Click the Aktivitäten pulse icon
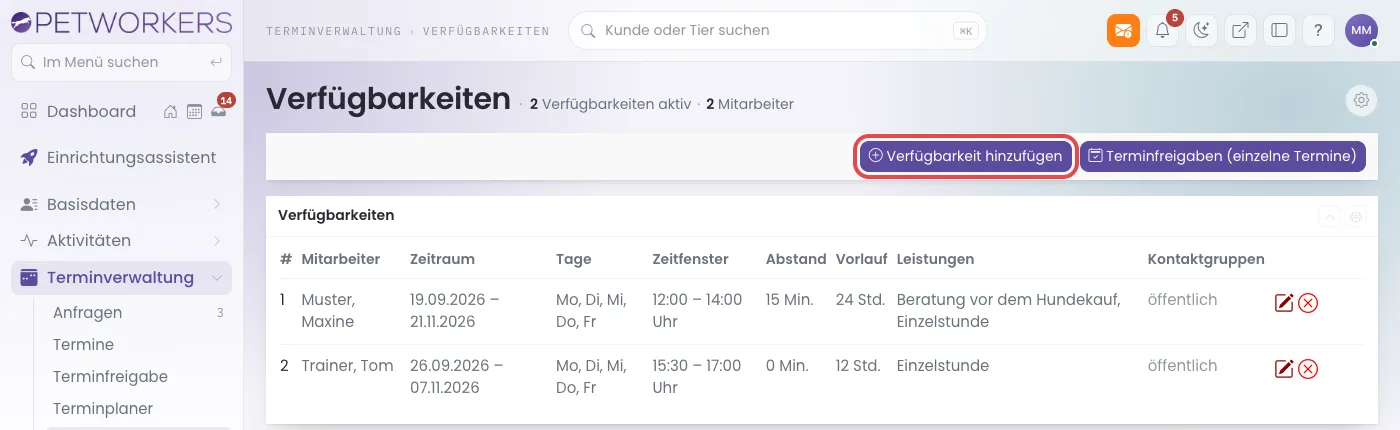 pos(29,240)
